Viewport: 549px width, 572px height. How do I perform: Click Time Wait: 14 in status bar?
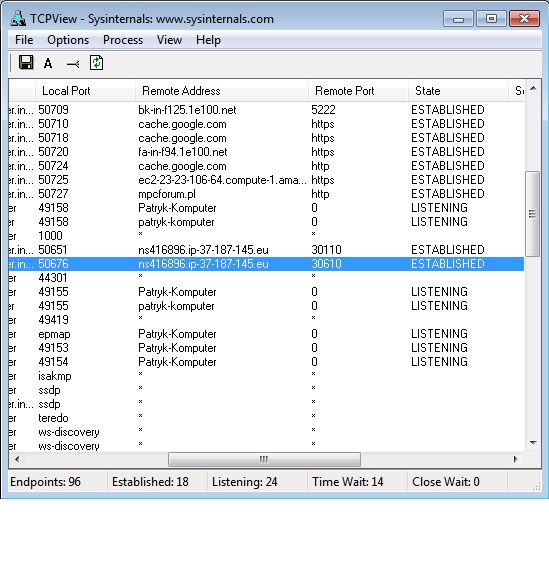pos(348,482)
